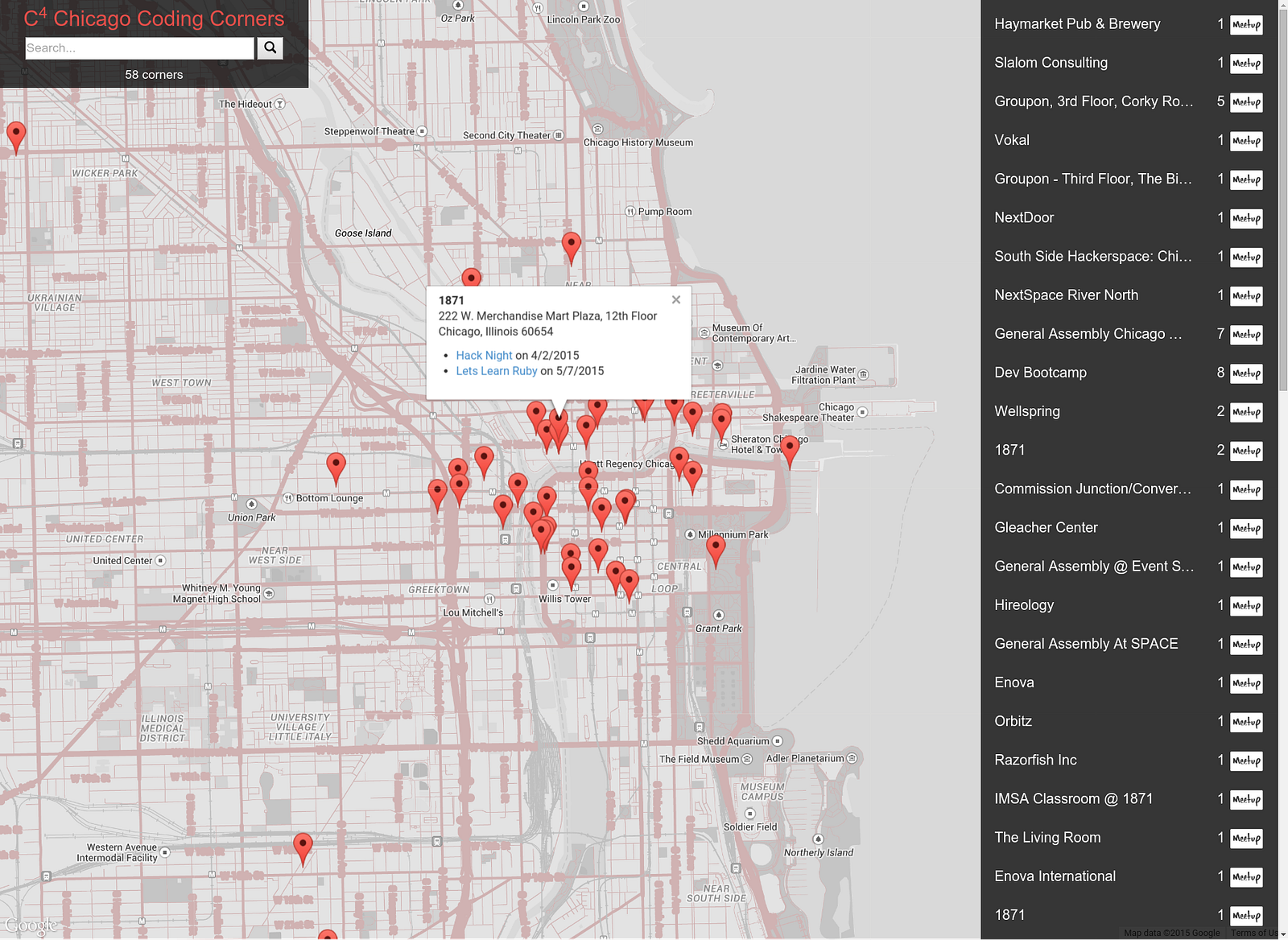Select Gleacher Center in the corners list
The width and height of the screenshot is (1288, 940).
pos(1046,528)
